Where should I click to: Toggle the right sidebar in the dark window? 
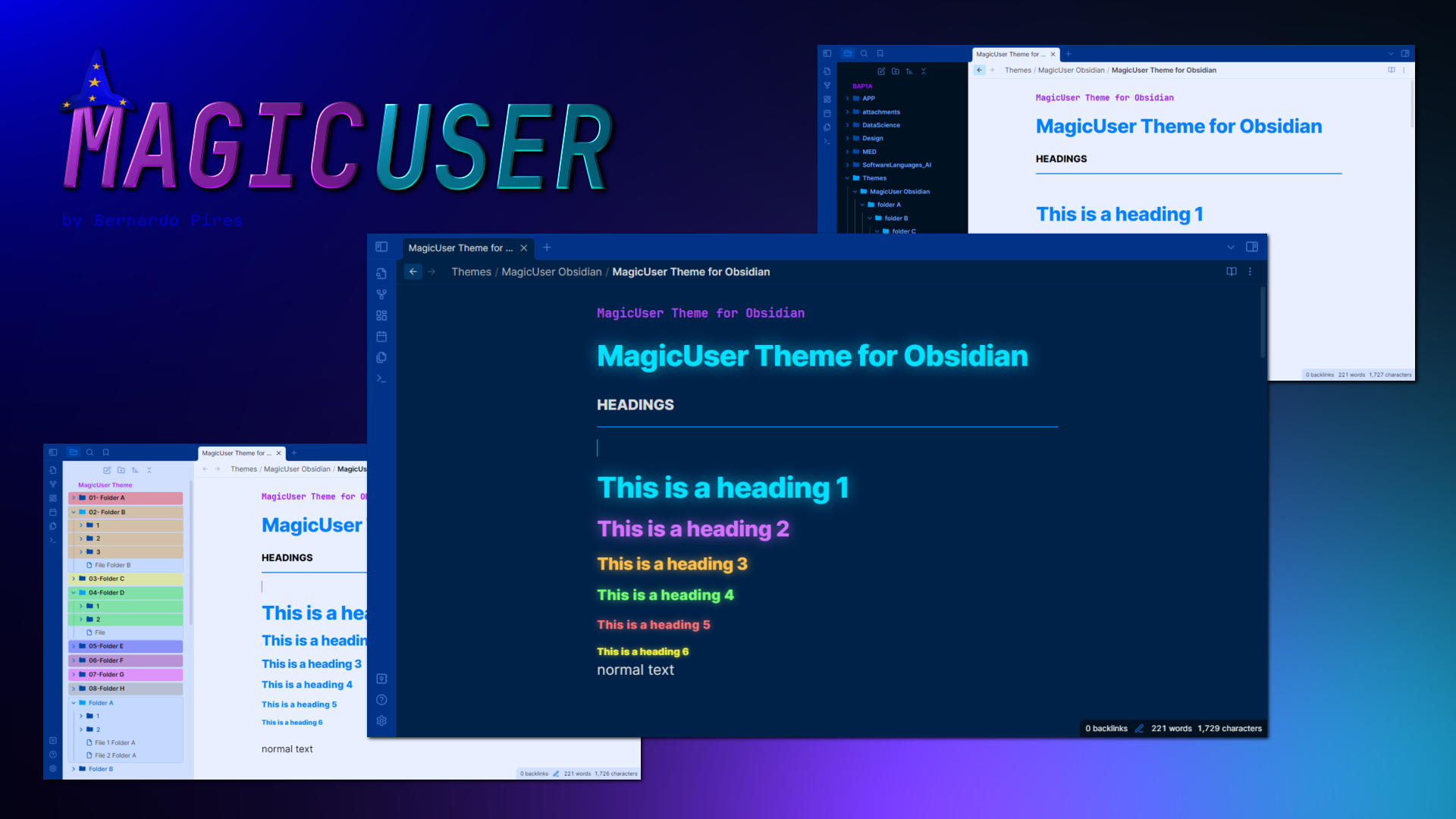click(x=1252, y=247)
